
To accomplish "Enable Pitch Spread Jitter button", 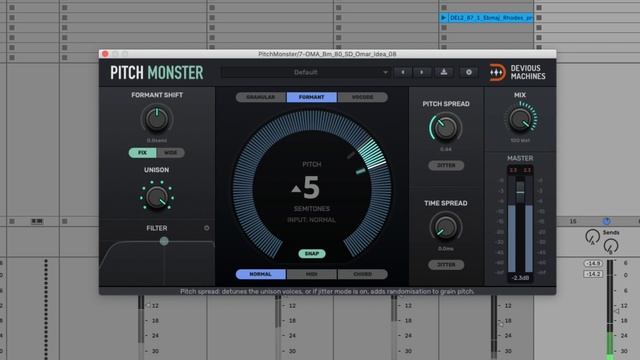I will (x=446, y=165).
